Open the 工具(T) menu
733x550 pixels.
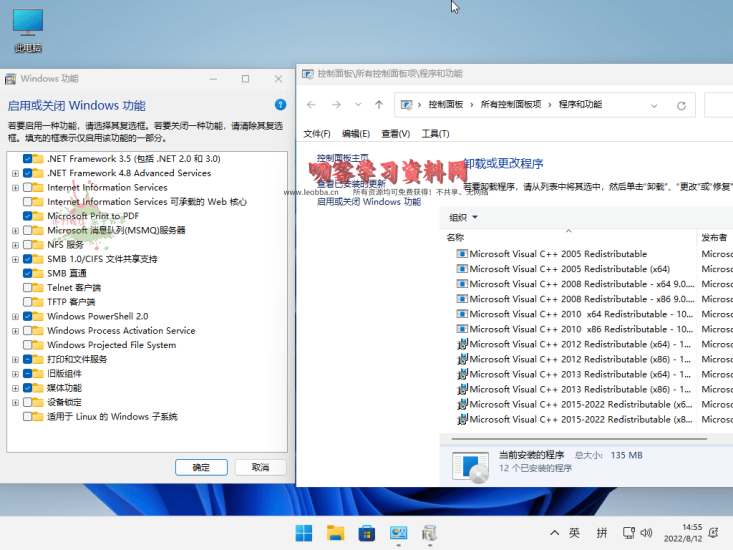435,134
